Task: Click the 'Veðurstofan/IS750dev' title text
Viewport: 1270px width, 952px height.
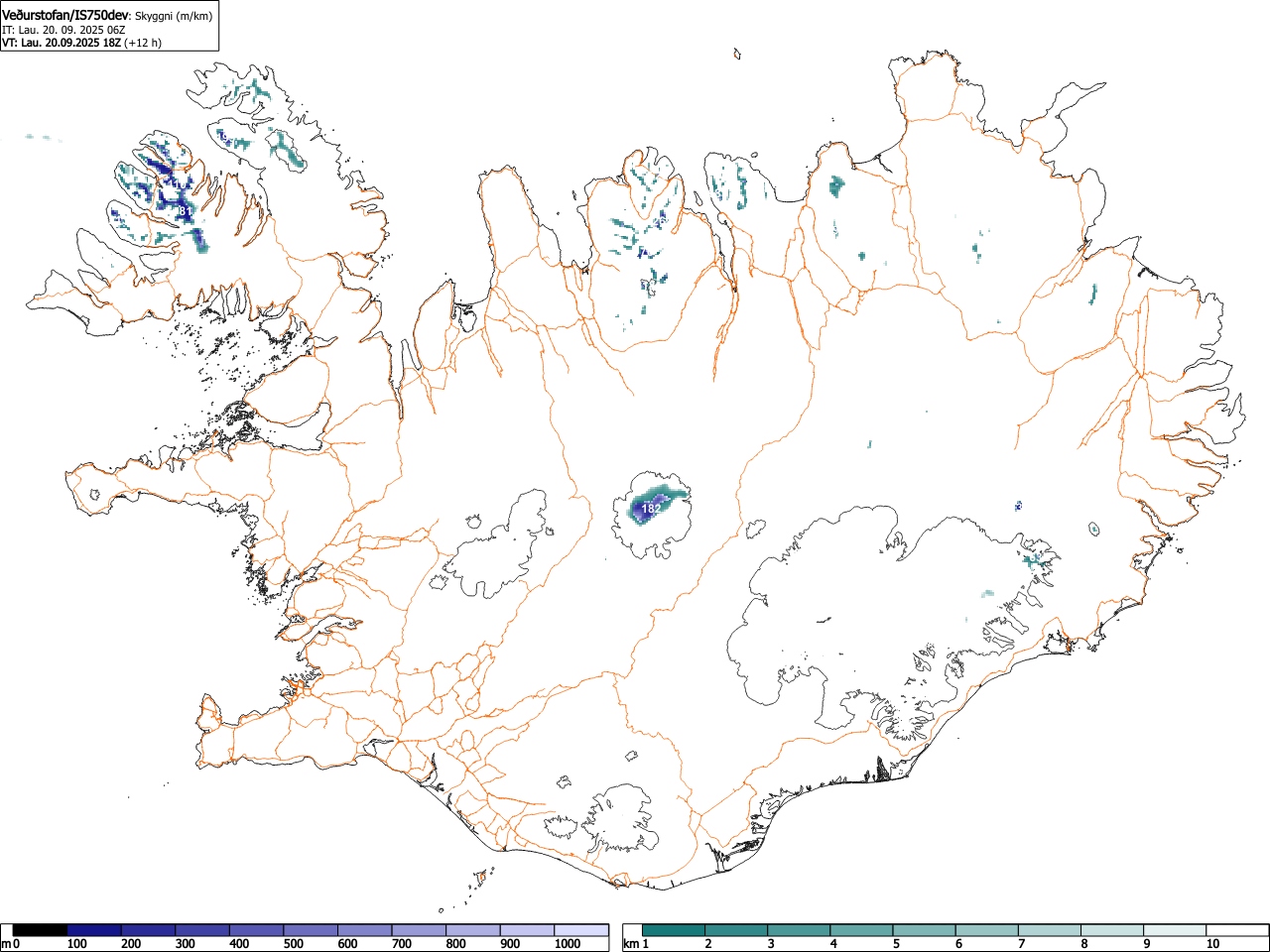Action: pyautogui.click(x=65, y=15)
